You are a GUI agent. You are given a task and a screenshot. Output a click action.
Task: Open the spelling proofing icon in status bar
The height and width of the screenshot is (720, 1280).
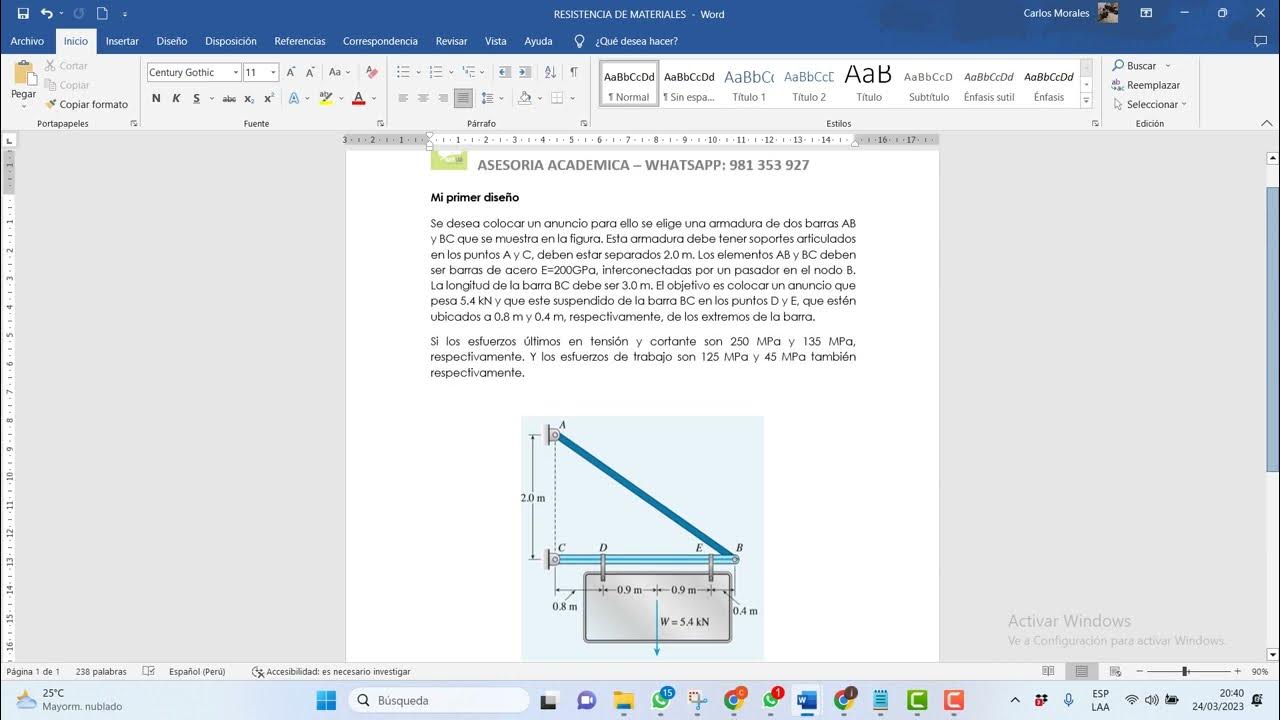coord(149,671)
